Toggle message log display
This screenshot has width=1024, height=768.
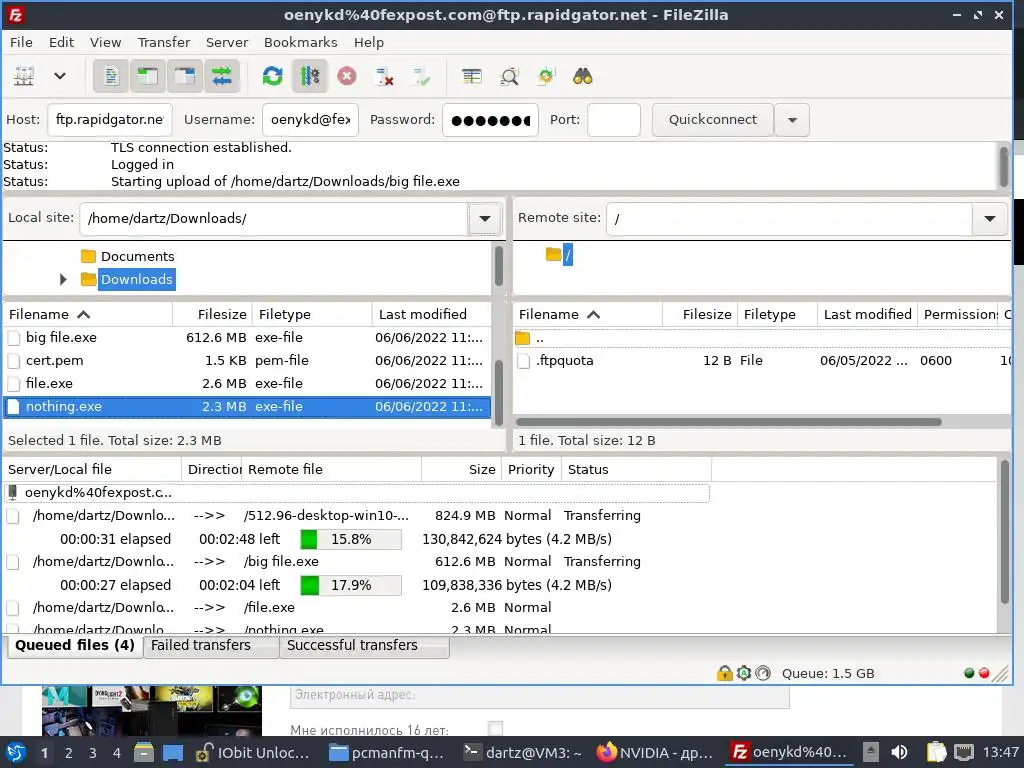point(111,76)
